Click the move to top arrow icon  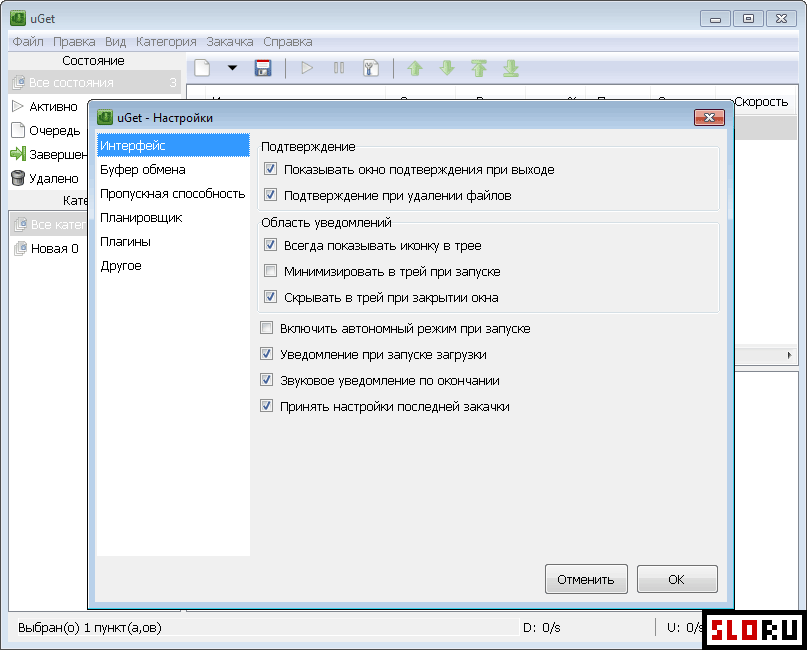479,68
